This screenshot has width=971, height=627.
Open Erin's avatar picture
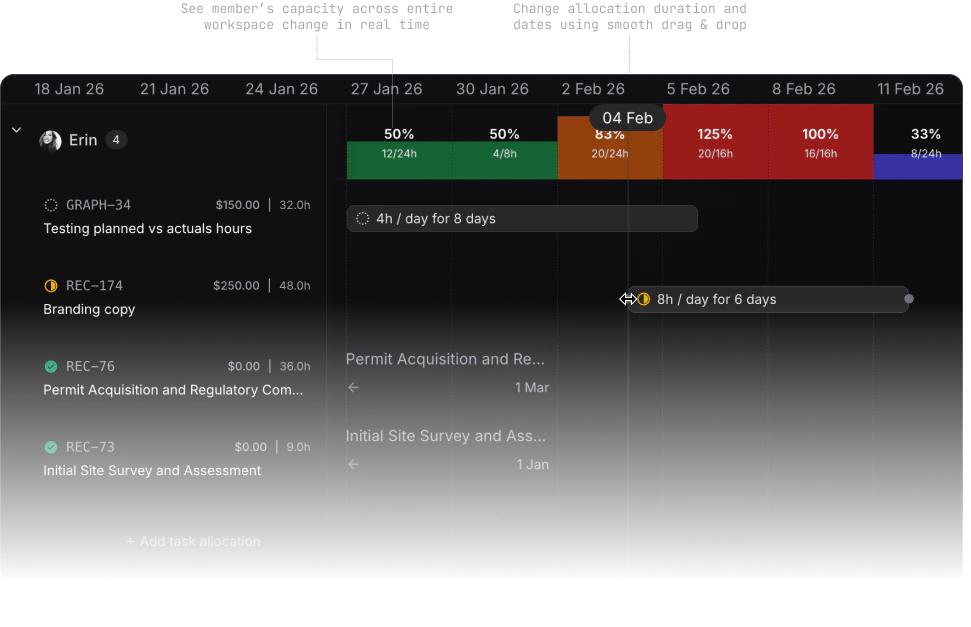(x=51, y=139)
